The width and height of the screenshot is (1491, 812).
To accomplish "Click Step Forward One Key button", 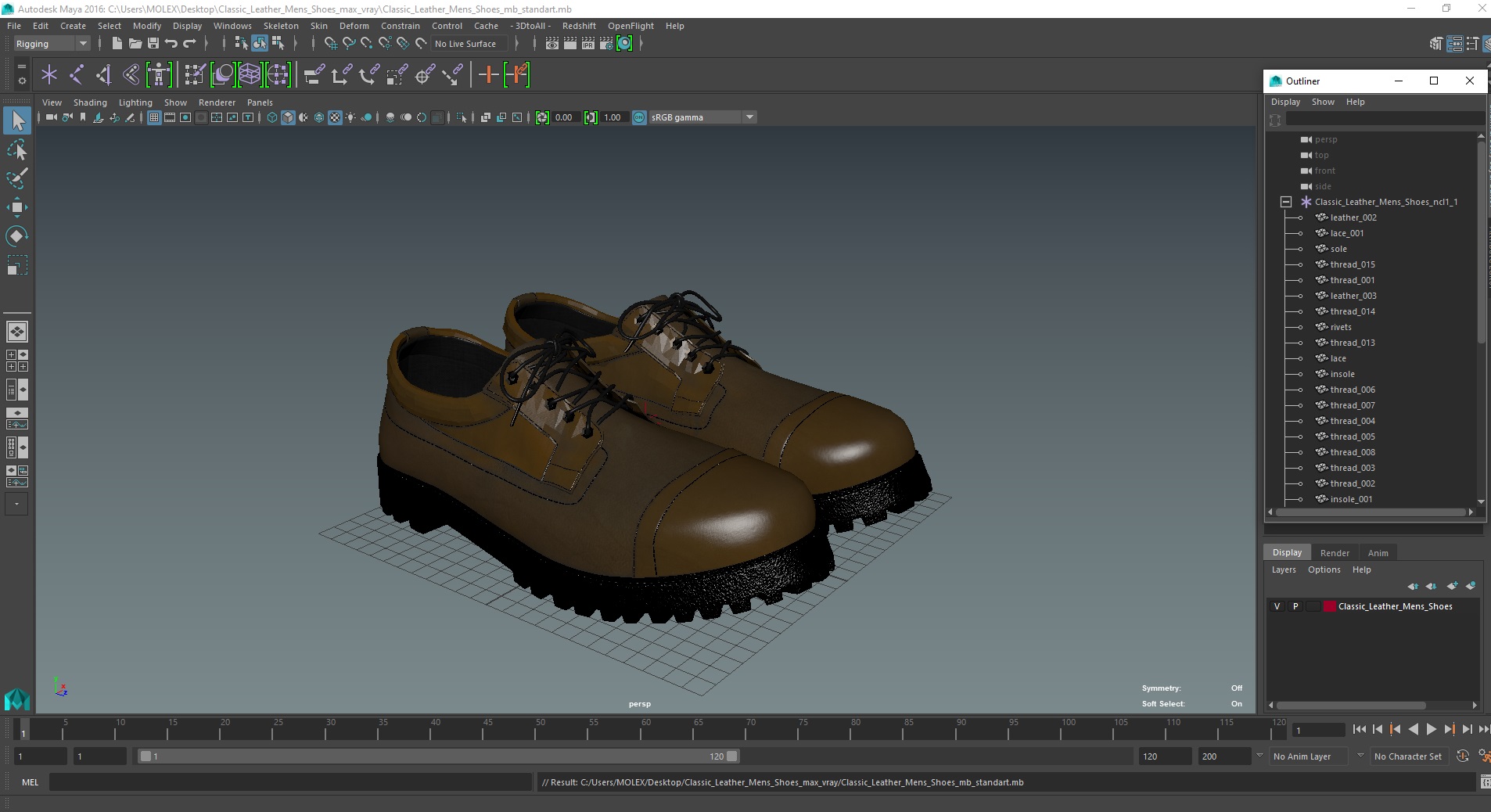I will pos(1449,729).
